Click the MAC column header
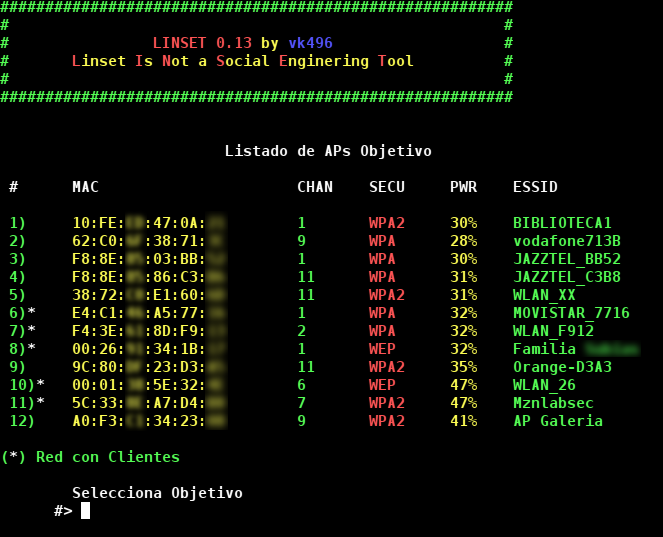663x537 pixels. (85, 187)
